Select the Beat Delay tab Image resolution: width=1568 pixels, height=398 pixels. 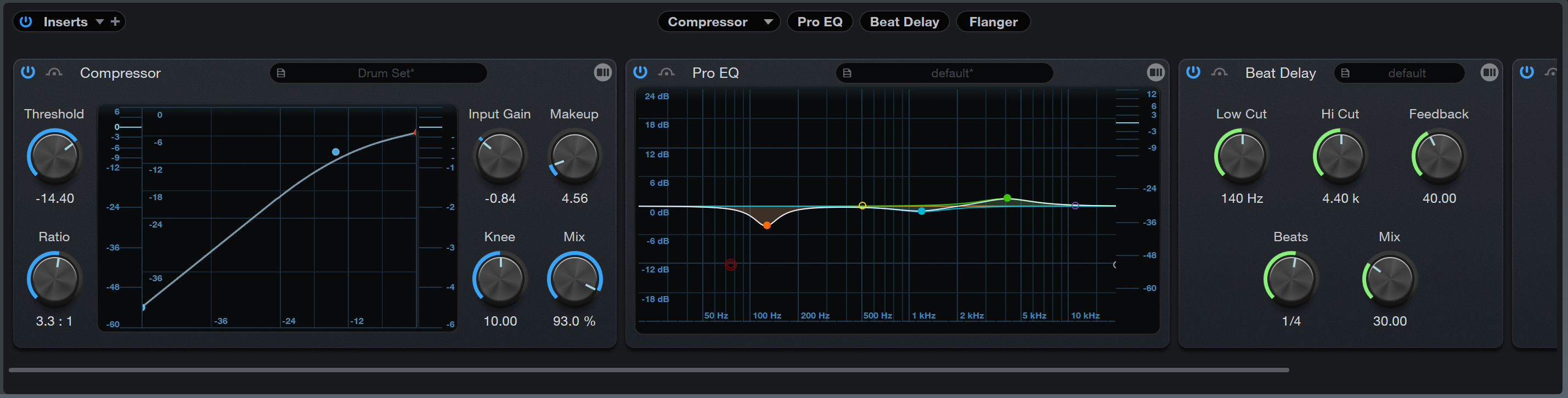[904, 22]
